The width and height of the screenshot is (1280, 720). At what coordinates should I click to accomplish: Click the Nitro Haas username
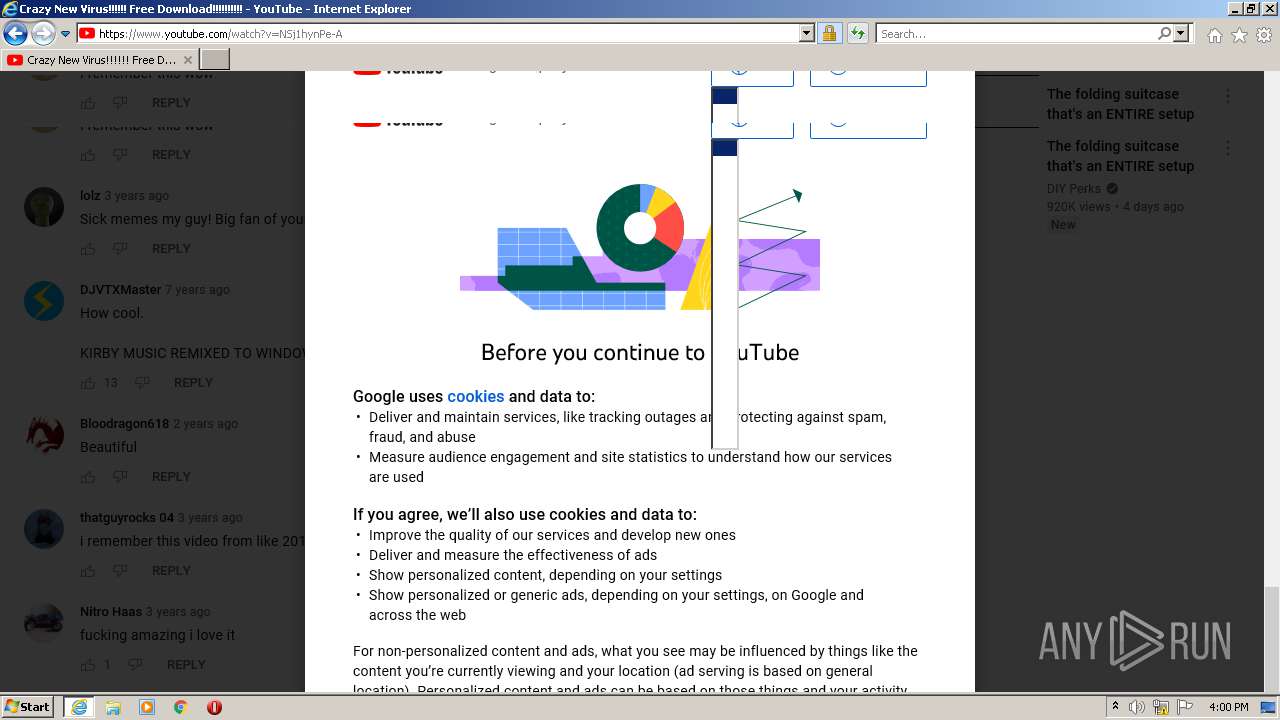[x=111, y=612]
